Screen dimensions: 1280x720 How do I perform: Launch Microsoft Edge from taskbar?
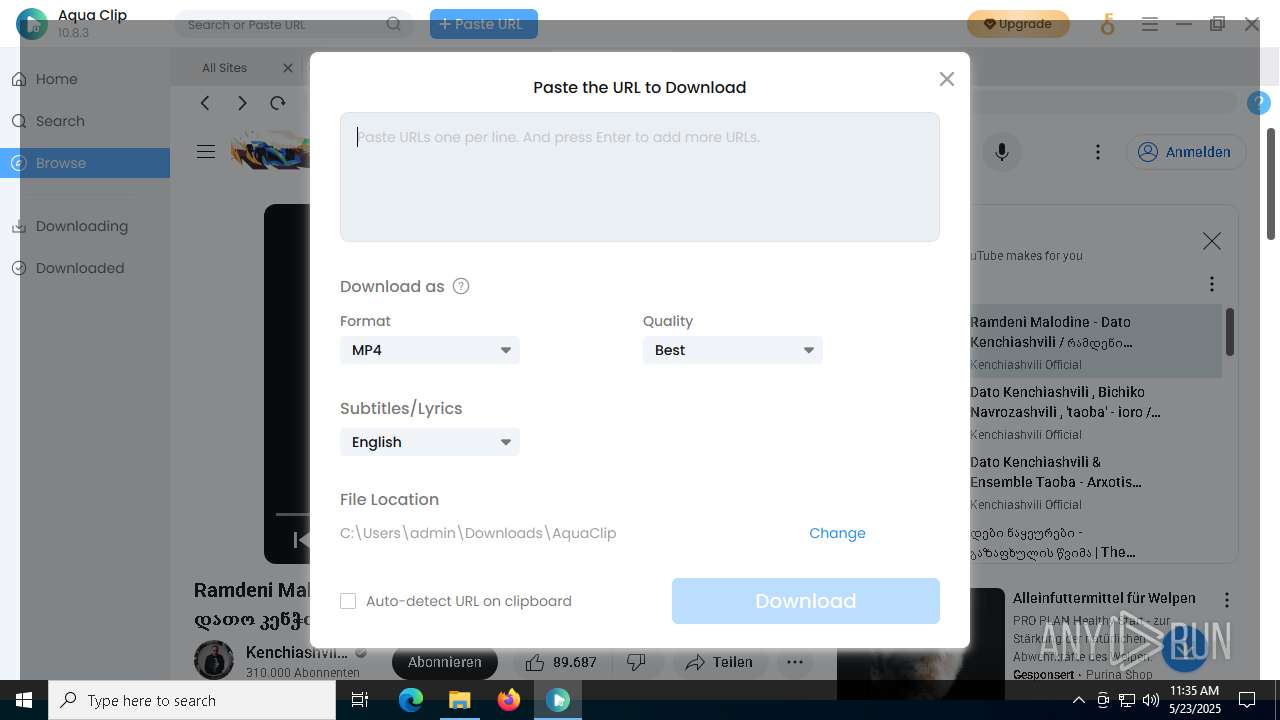[411, 700]
